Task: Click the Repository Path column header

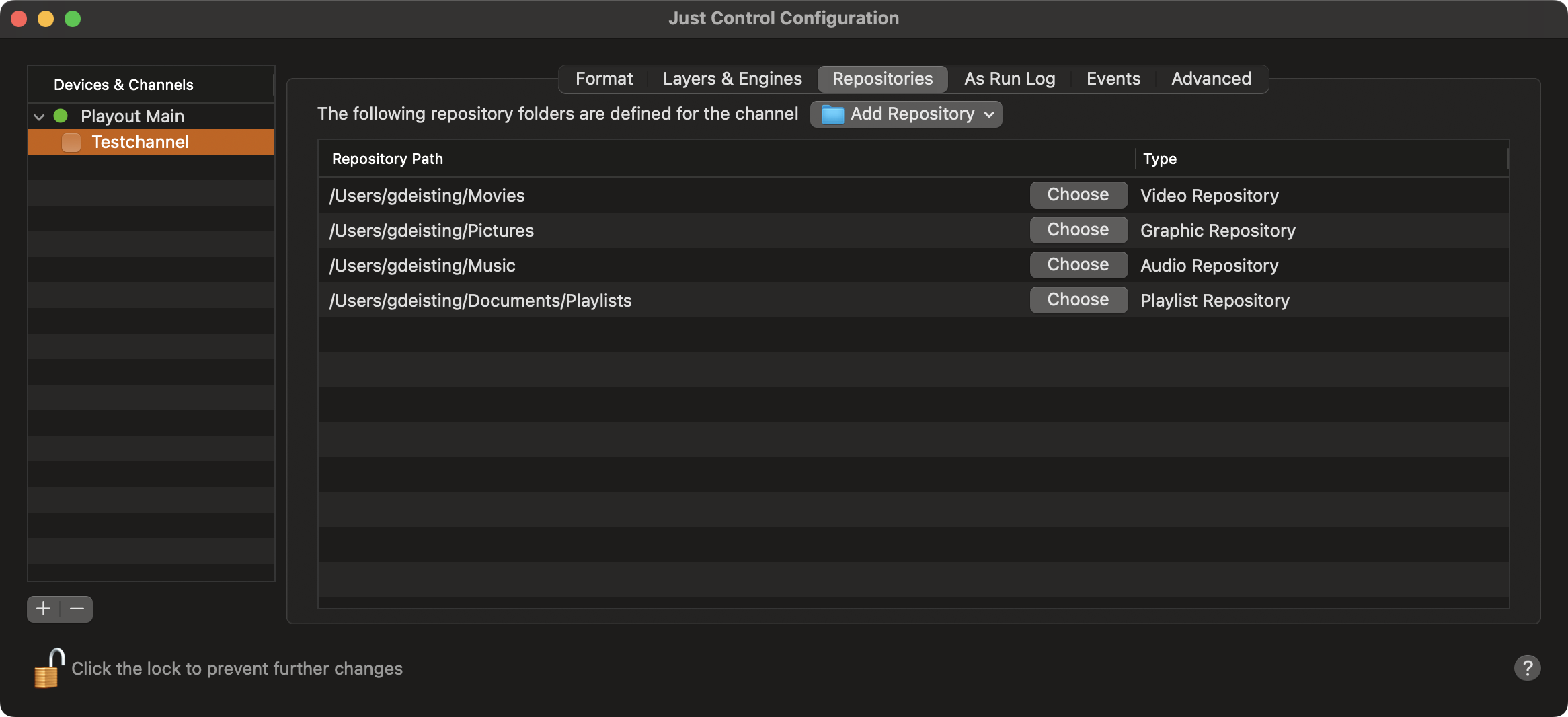Action: point(726,159)
